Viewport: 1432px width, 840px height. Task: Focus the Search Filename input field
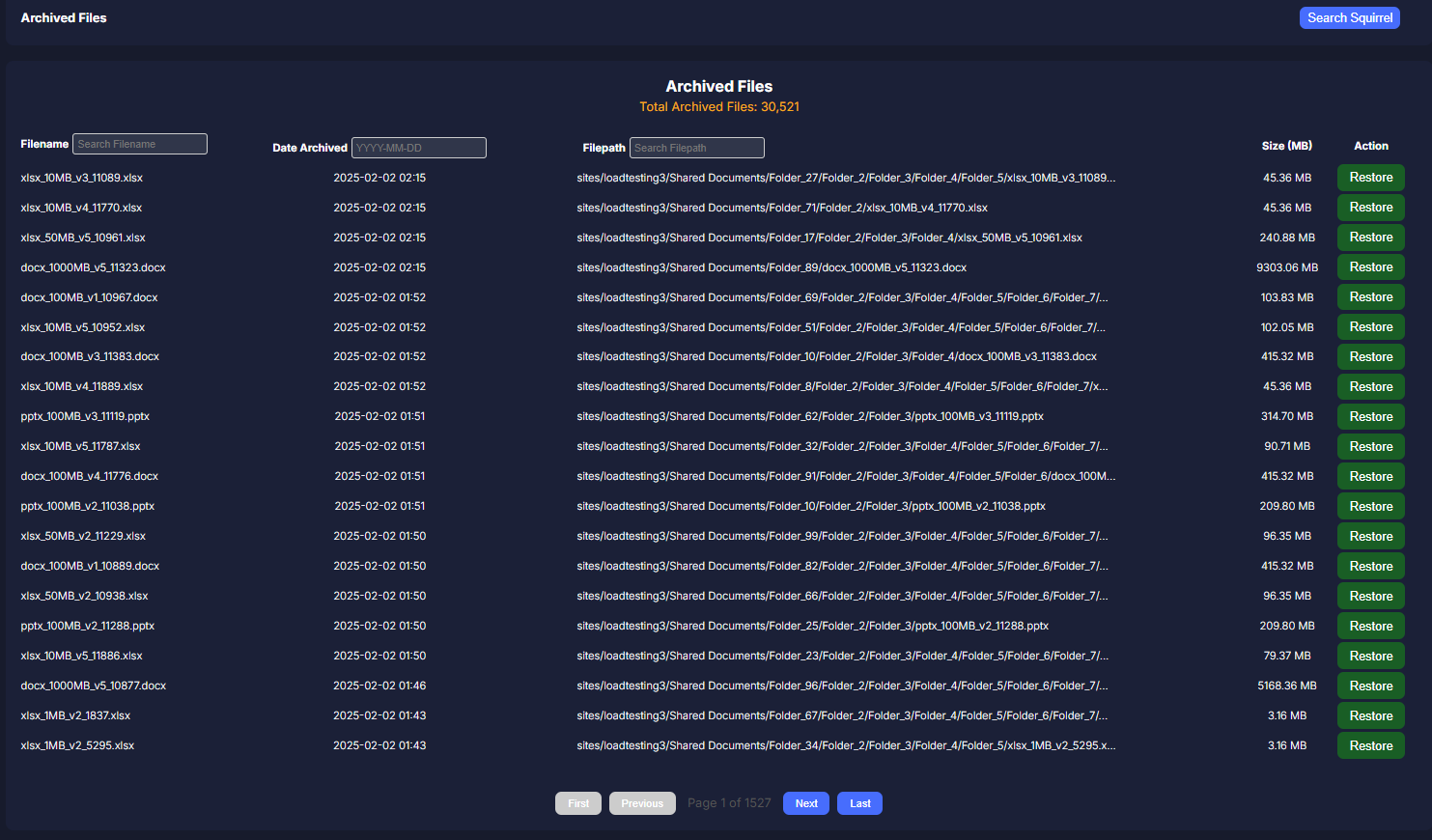click(140, 144)
